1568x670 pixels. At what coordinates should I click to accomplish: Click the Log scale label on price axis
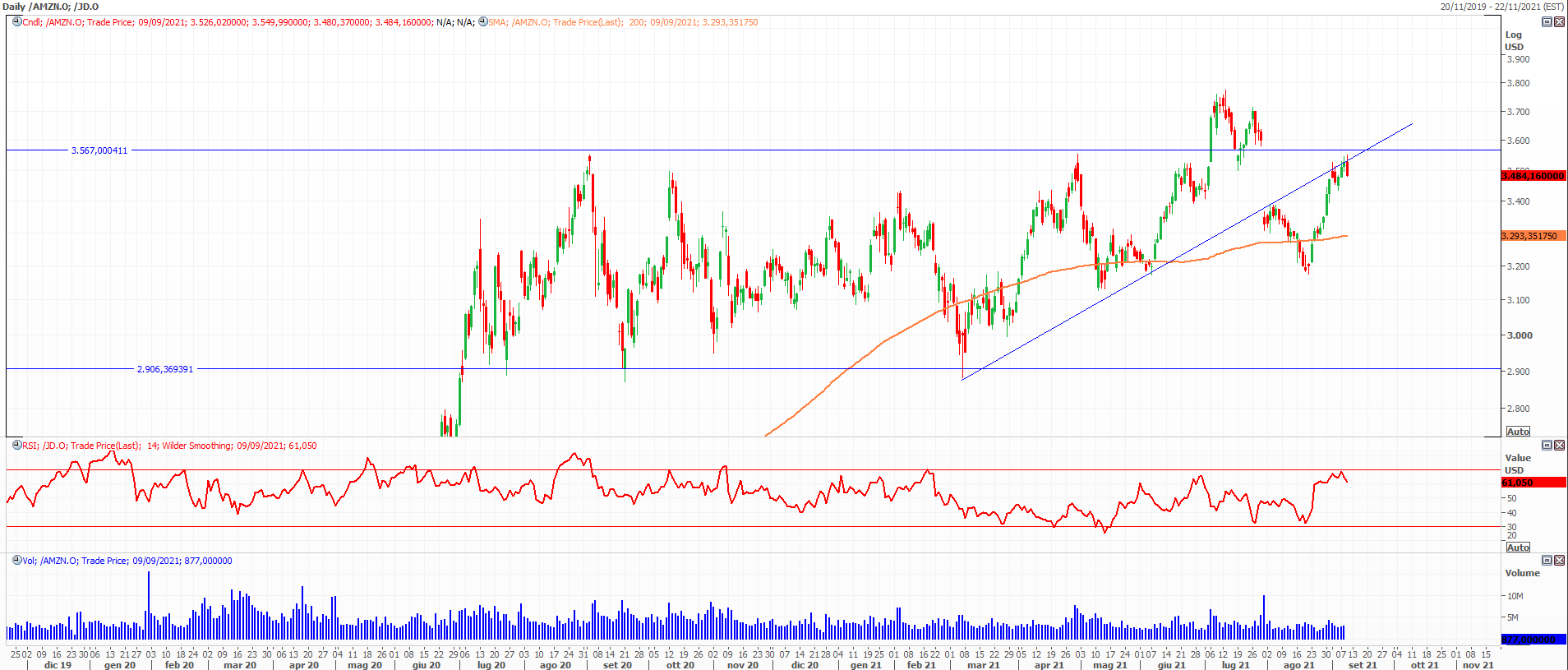pos(1513,35)
